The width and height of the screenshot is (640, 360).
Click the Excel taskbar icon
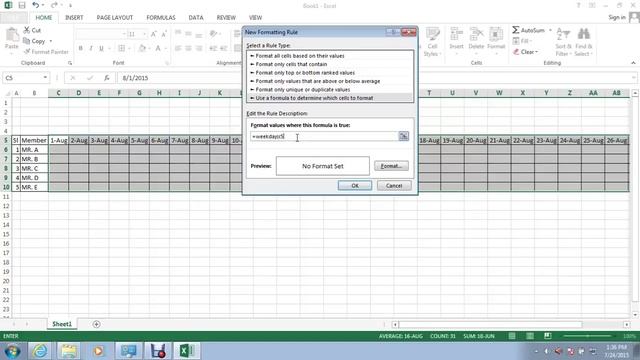(x=187, y=351)
